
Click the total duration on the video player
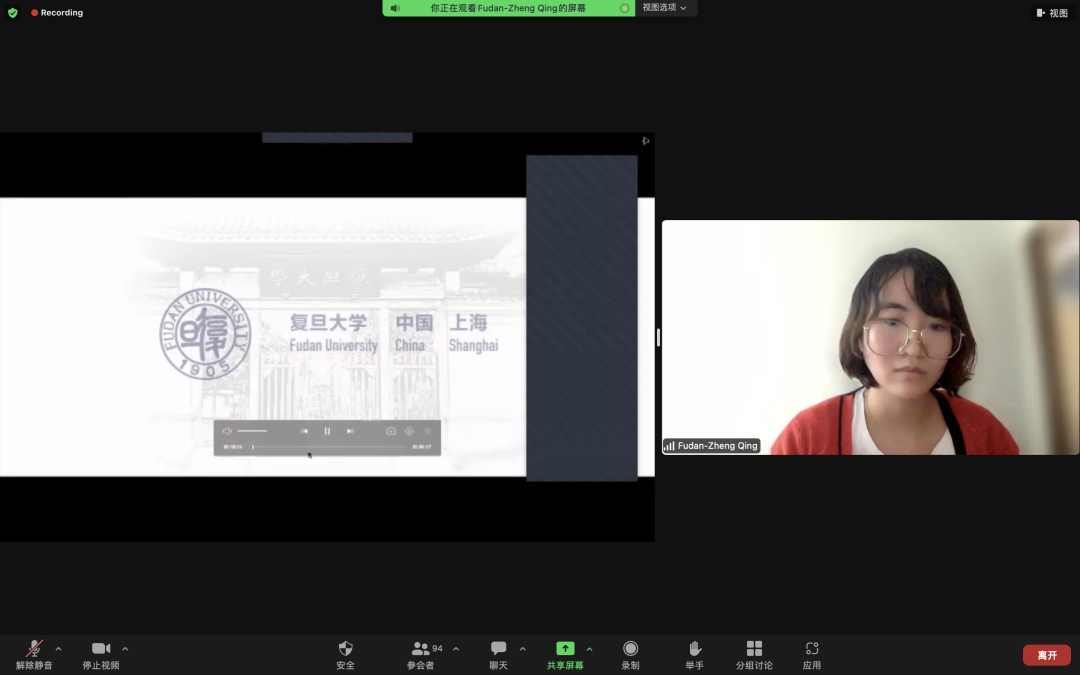(x=422, y=447)
